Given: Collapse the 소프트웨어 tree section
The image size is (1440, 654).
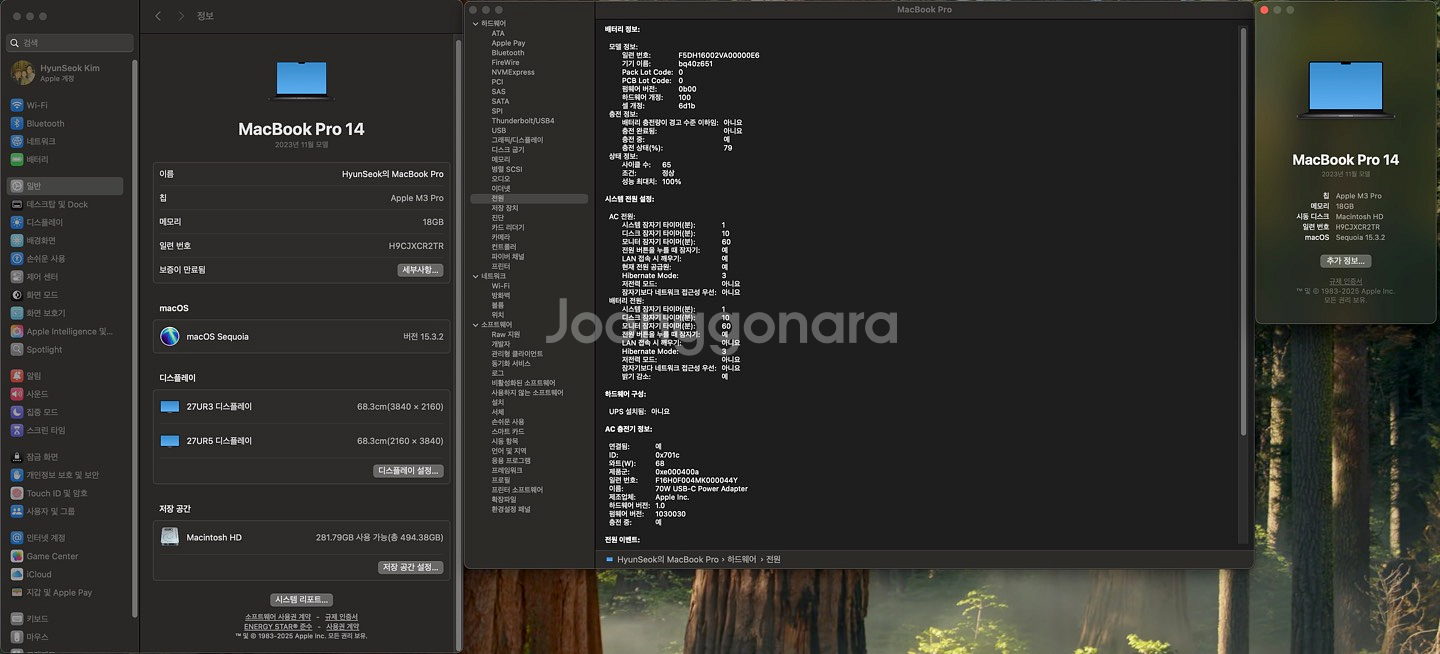Looking at the screenshot, I should [x=476, y=325].
